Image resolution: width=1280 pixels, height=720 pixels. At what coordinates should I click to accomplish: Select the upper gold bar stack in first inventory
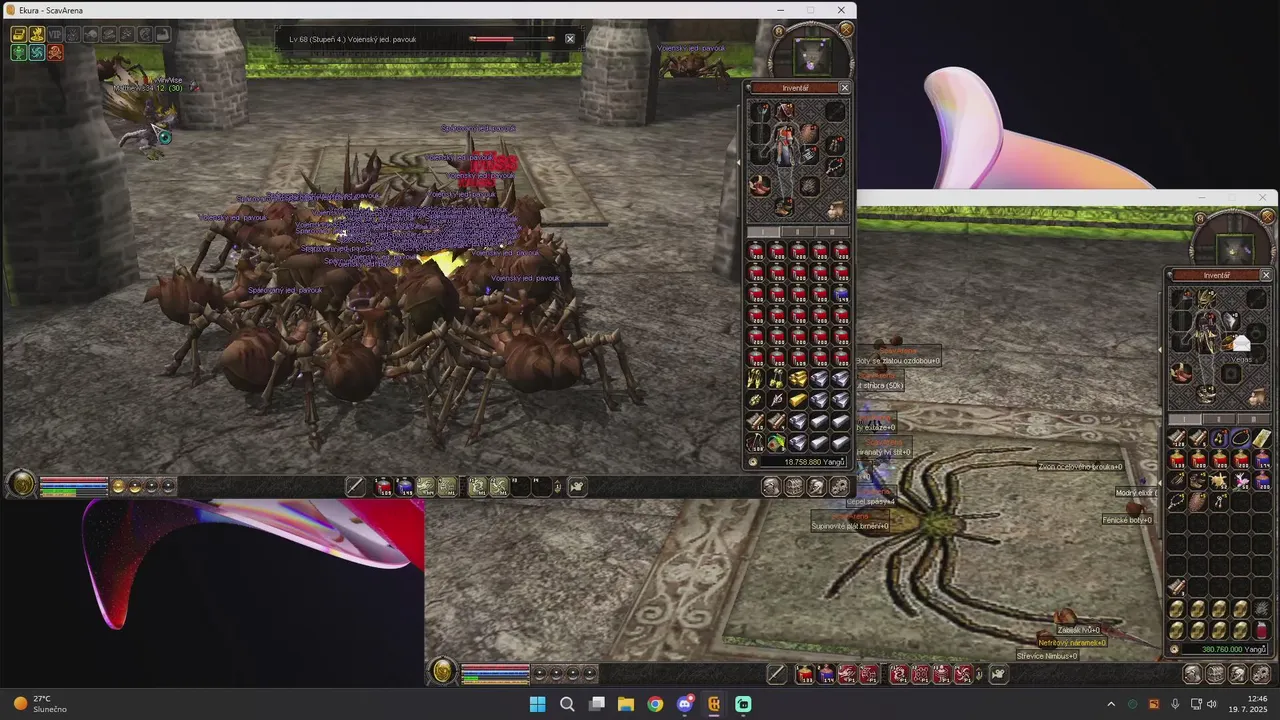click(x=798, y=378)
